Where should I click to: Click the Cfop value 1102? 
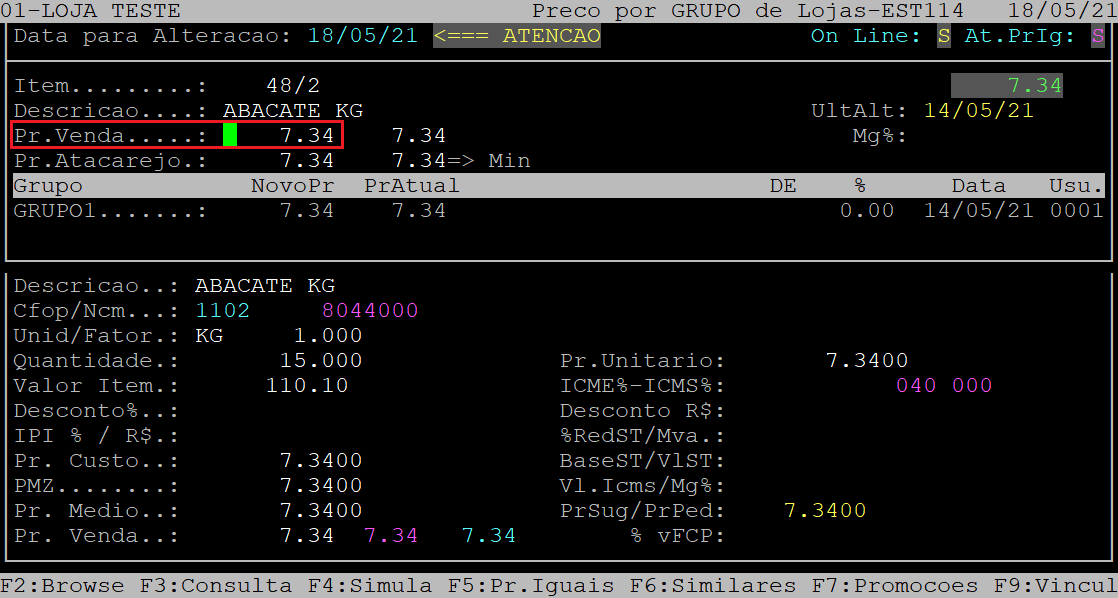[222, 311]
